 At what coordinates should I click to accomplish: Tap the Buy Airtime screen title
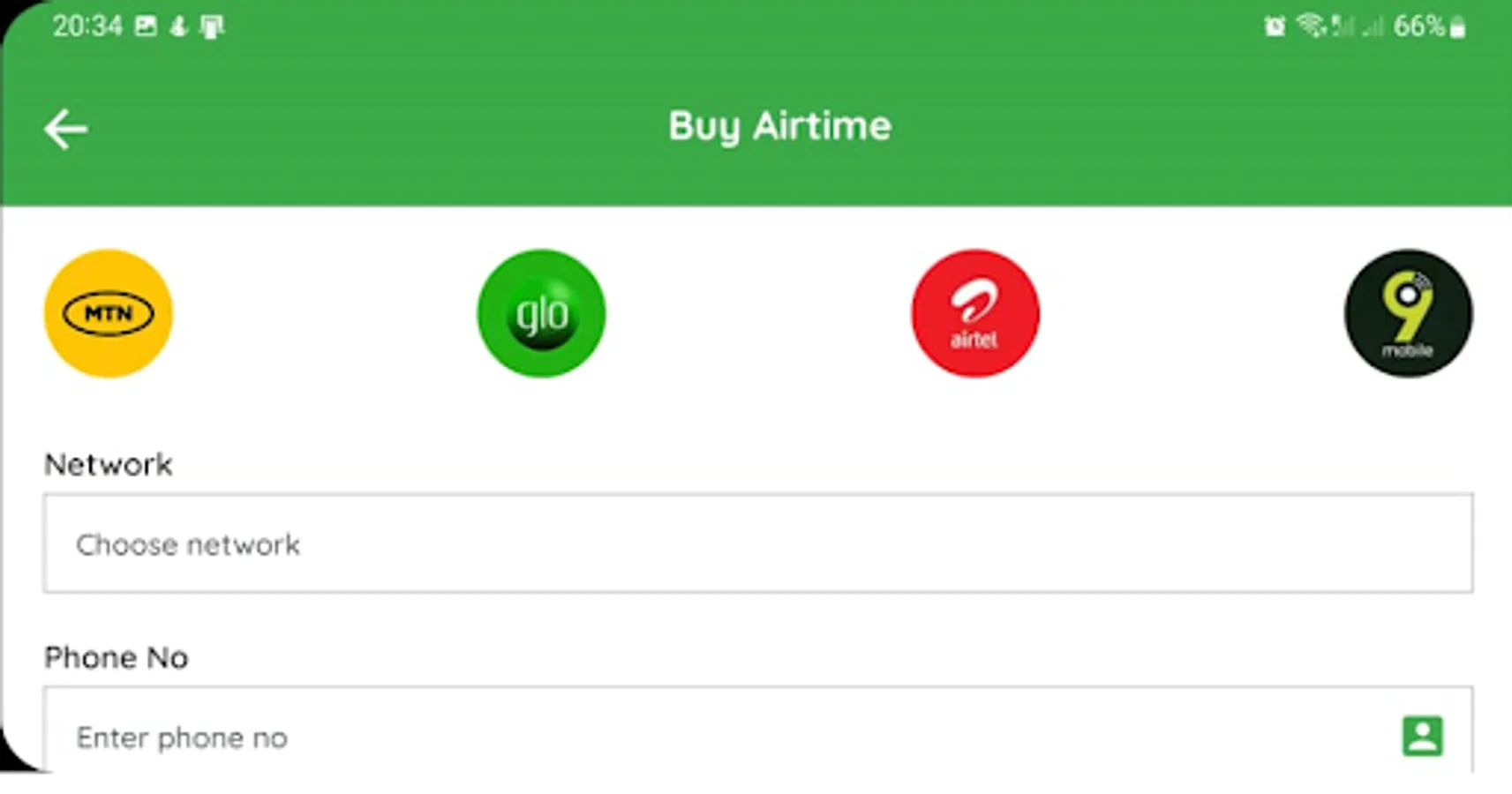[779, 126]
